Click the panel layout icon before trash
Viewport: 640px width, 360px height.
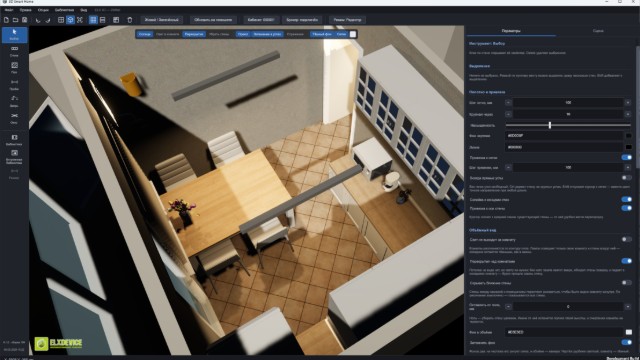[x=116, y=20]
